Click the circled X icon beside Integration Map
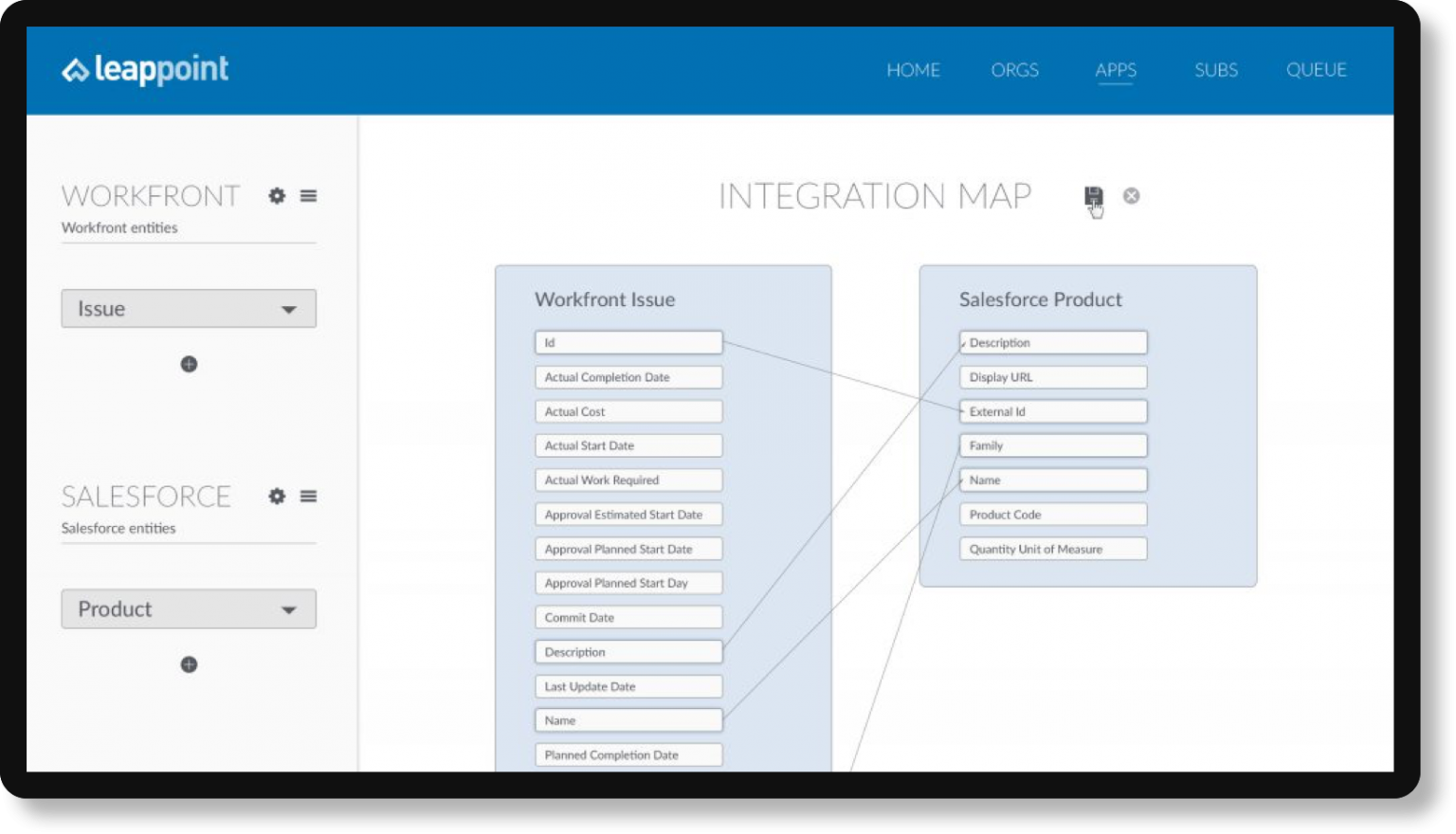The image size is (1456, 834). coord(1131,196)
